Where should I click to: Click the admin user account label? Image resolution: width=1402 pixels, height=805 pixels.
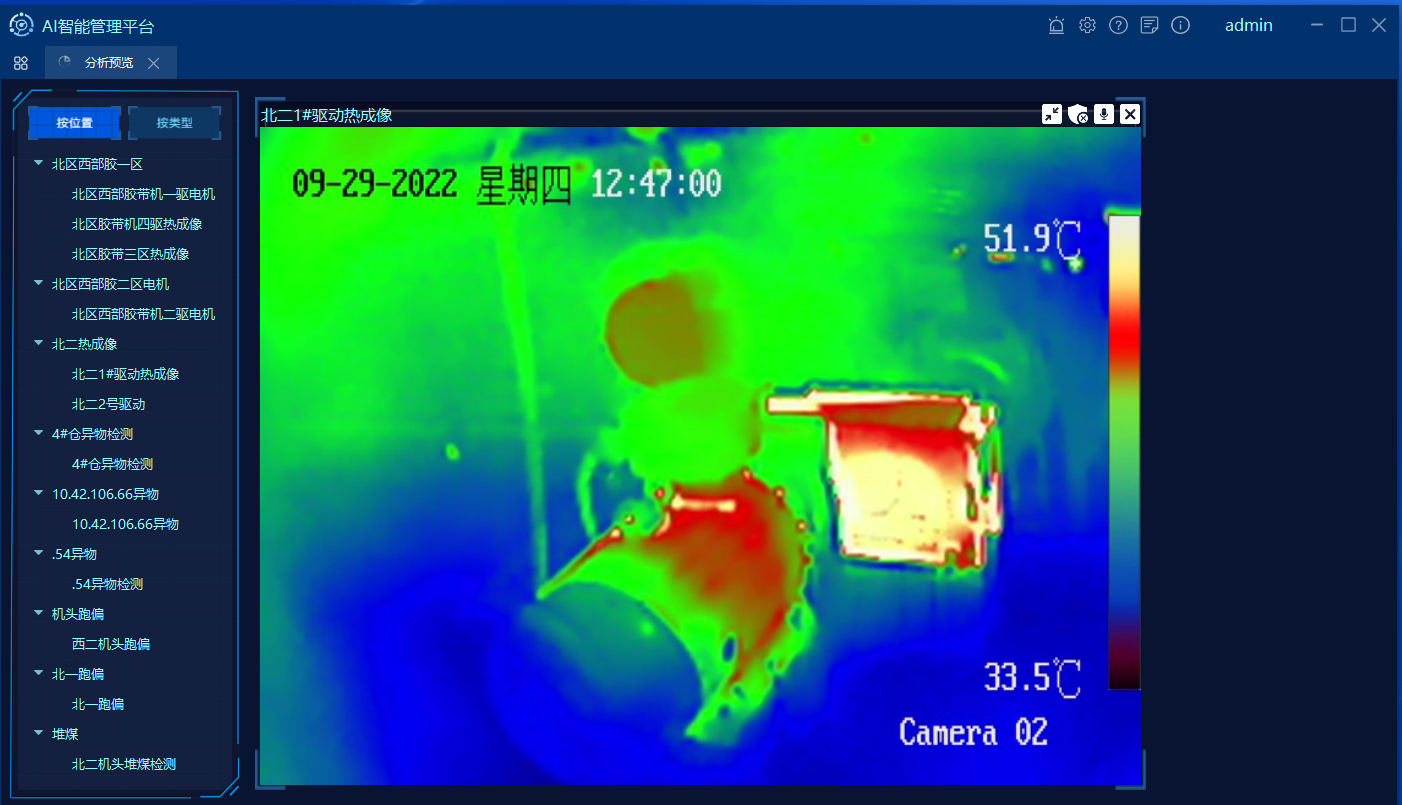point(1249,26)
